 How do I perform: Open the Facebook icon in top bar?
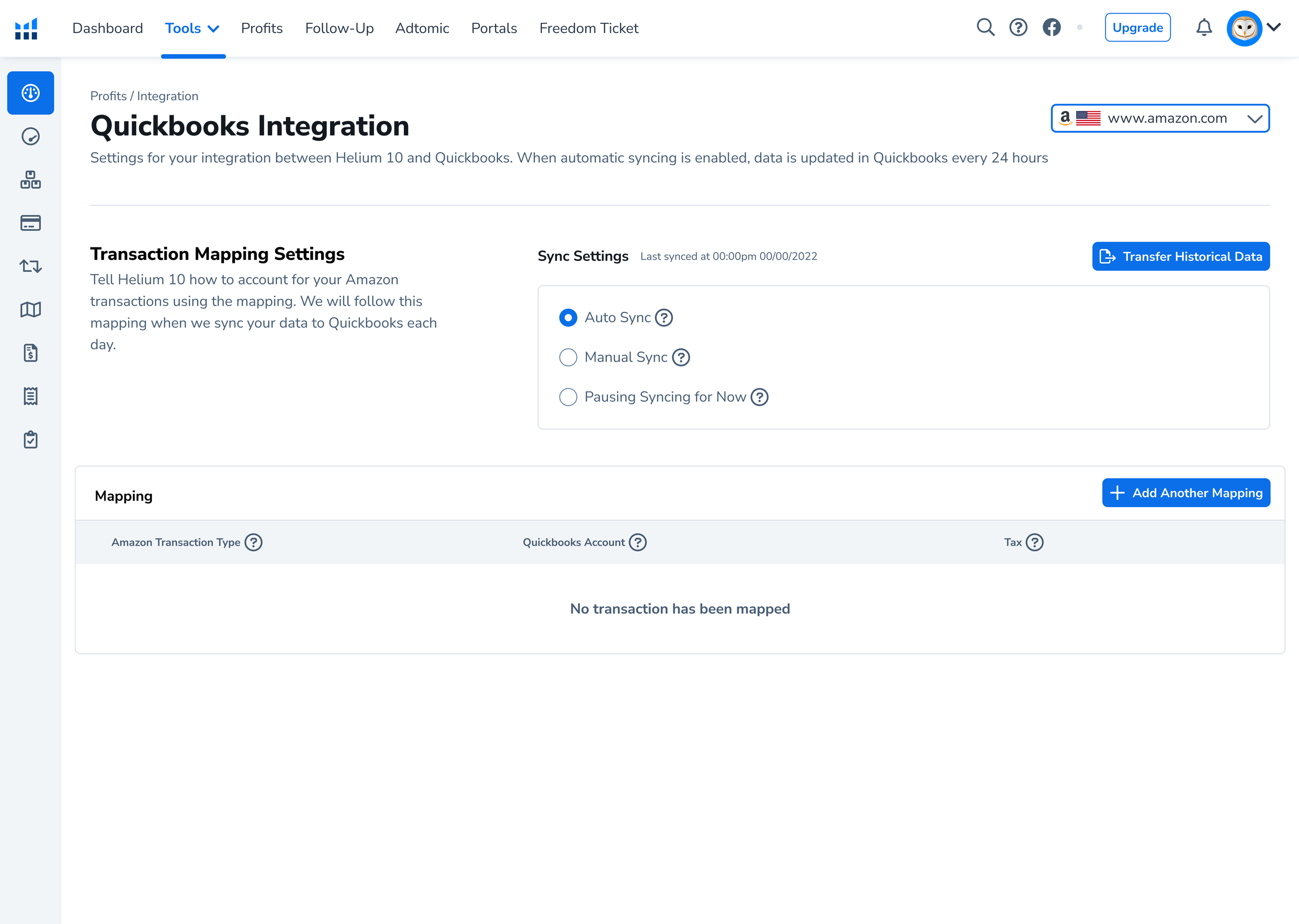pos(1051,28)
